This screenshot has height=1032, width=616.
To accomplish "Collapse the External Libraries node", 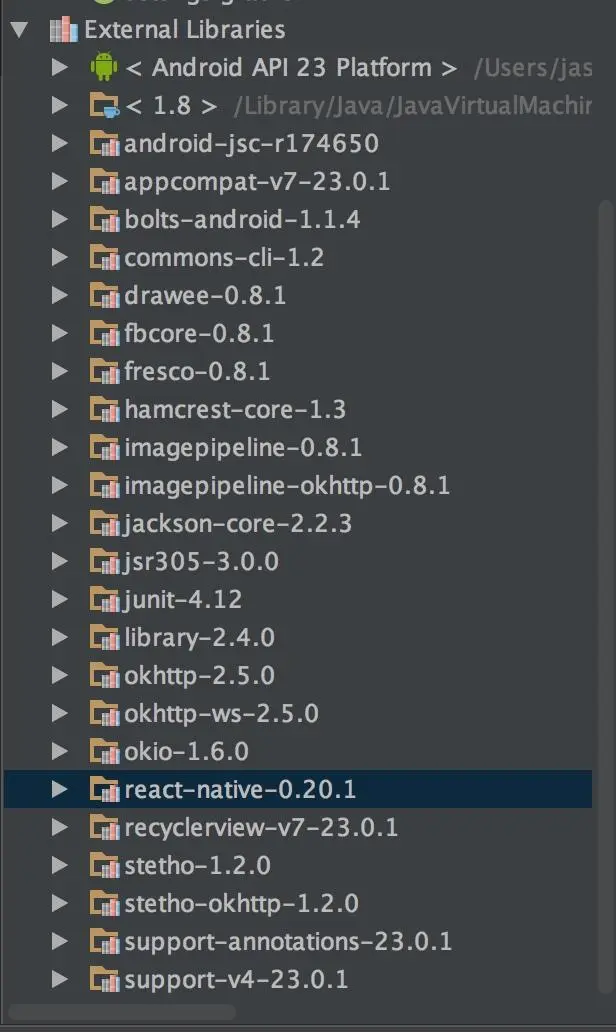I will (20, 30).
